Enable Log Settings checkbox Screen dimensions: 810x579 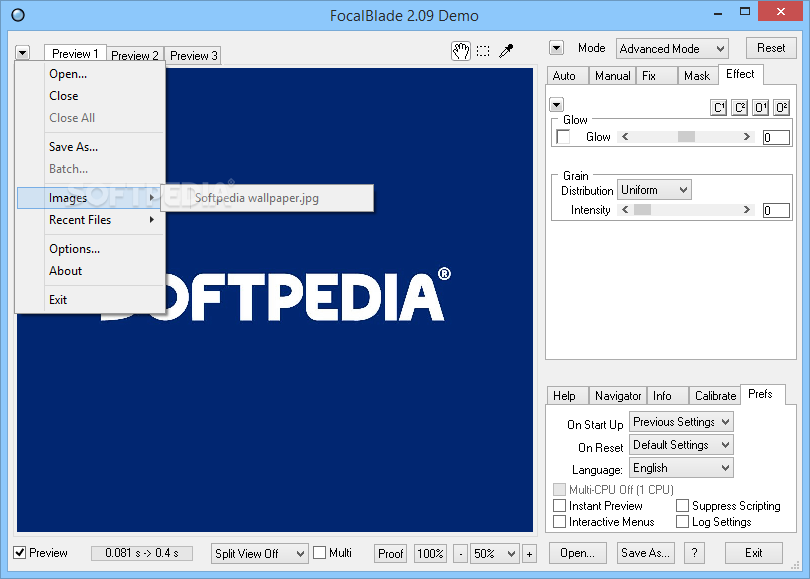click(682, 522)
